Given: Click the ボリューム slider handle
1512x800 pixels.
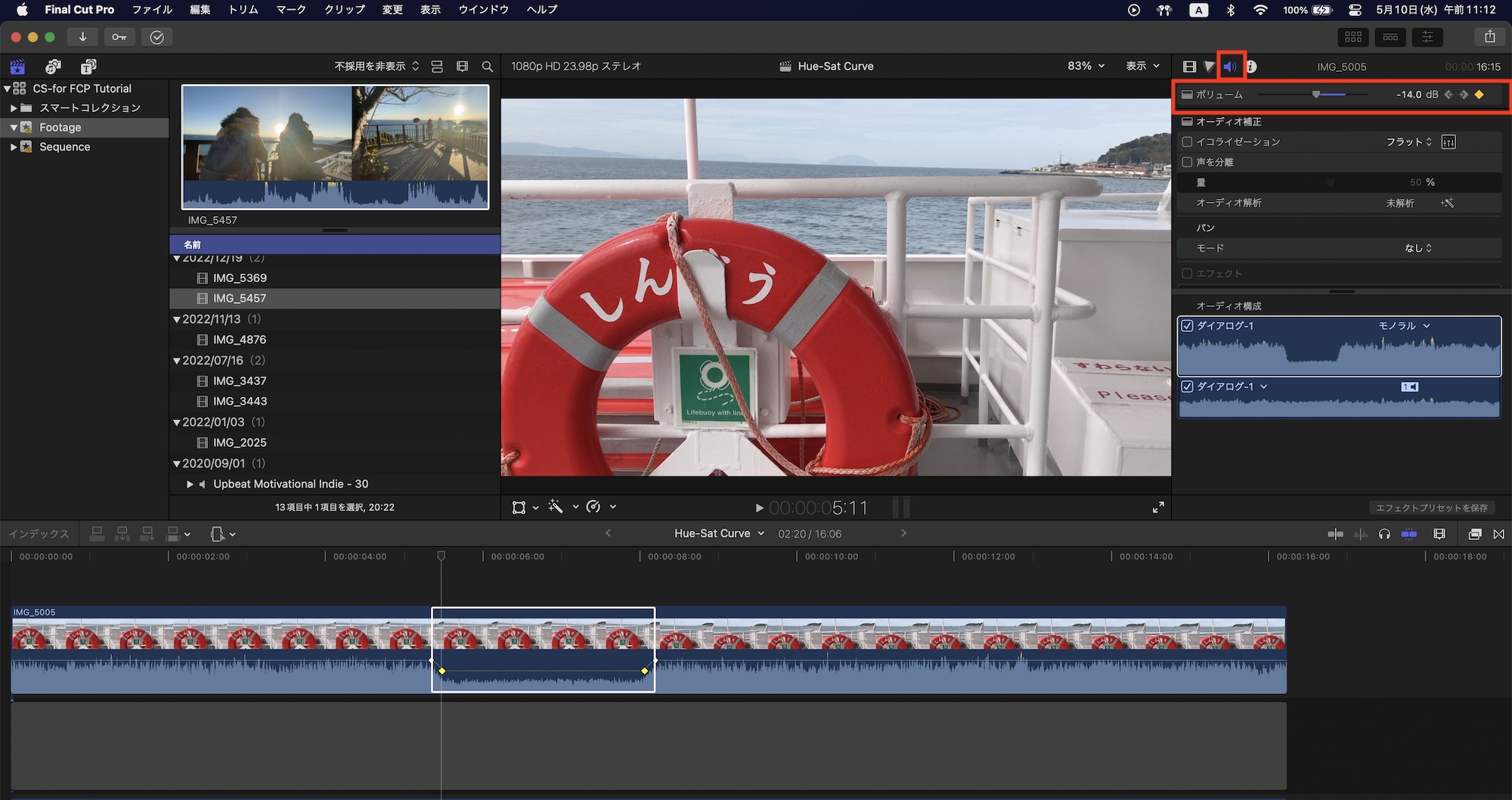Looking at the screenshot, I should point(1316,95).
